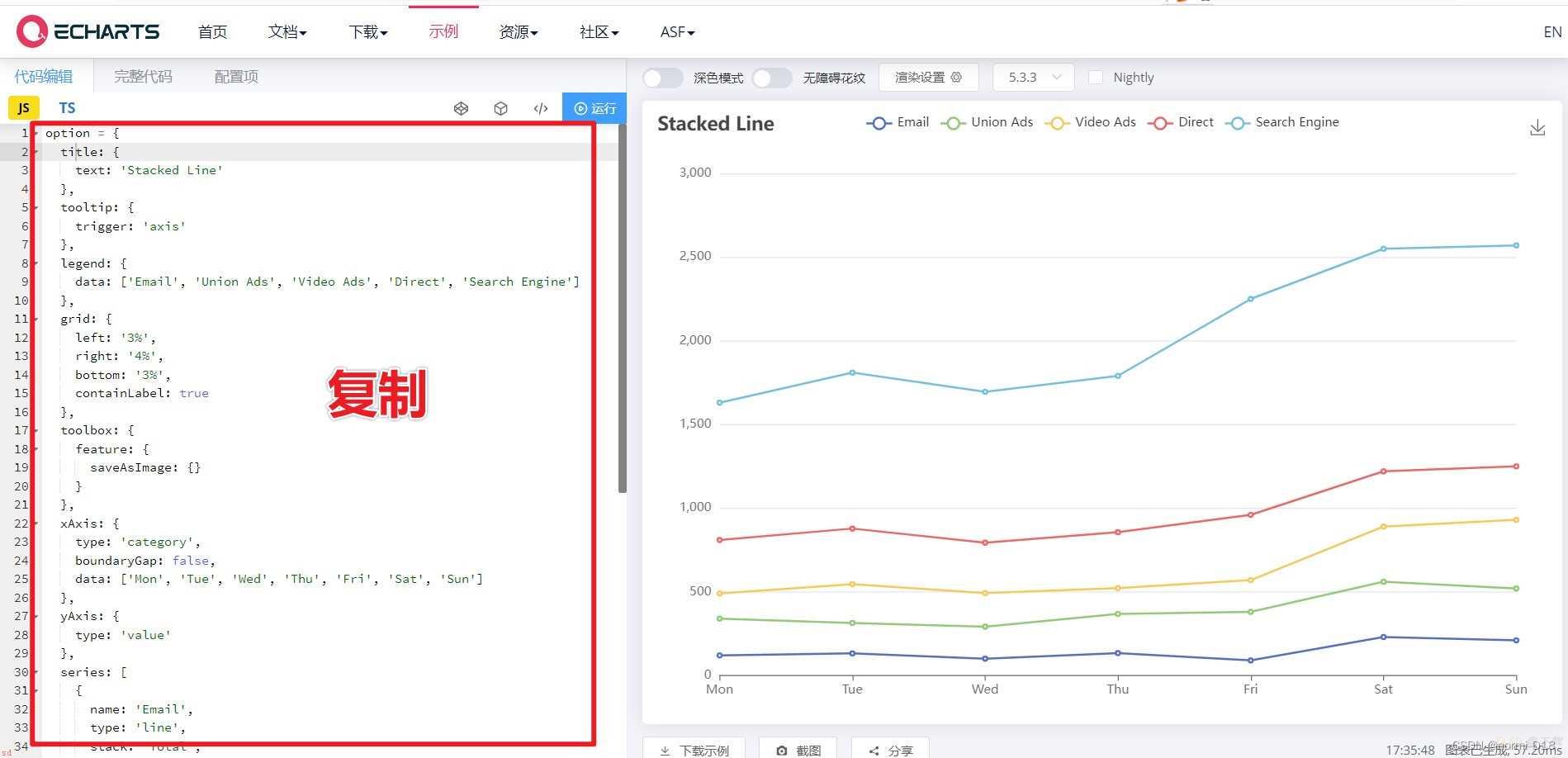Click code line 'saveAsImage: {}'

coord(145,467)
